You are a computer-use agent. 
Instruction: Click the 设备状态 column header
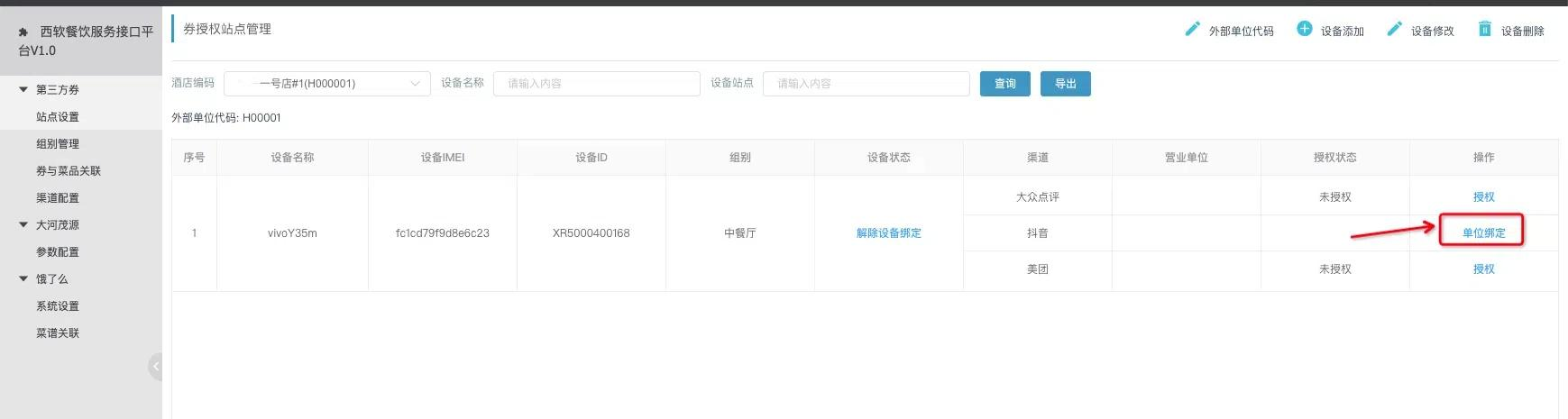(889, 157)
